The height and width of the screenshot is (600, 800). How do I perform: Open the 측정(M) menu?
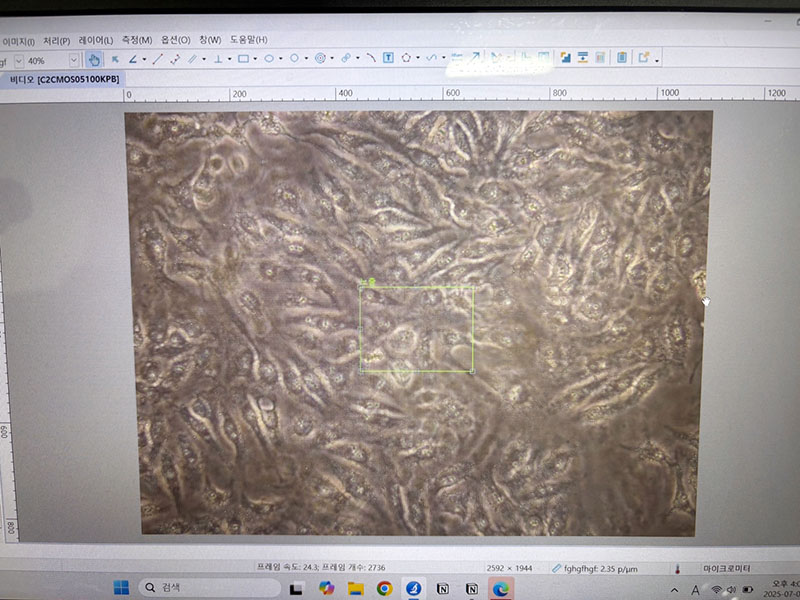pos(137,40)
